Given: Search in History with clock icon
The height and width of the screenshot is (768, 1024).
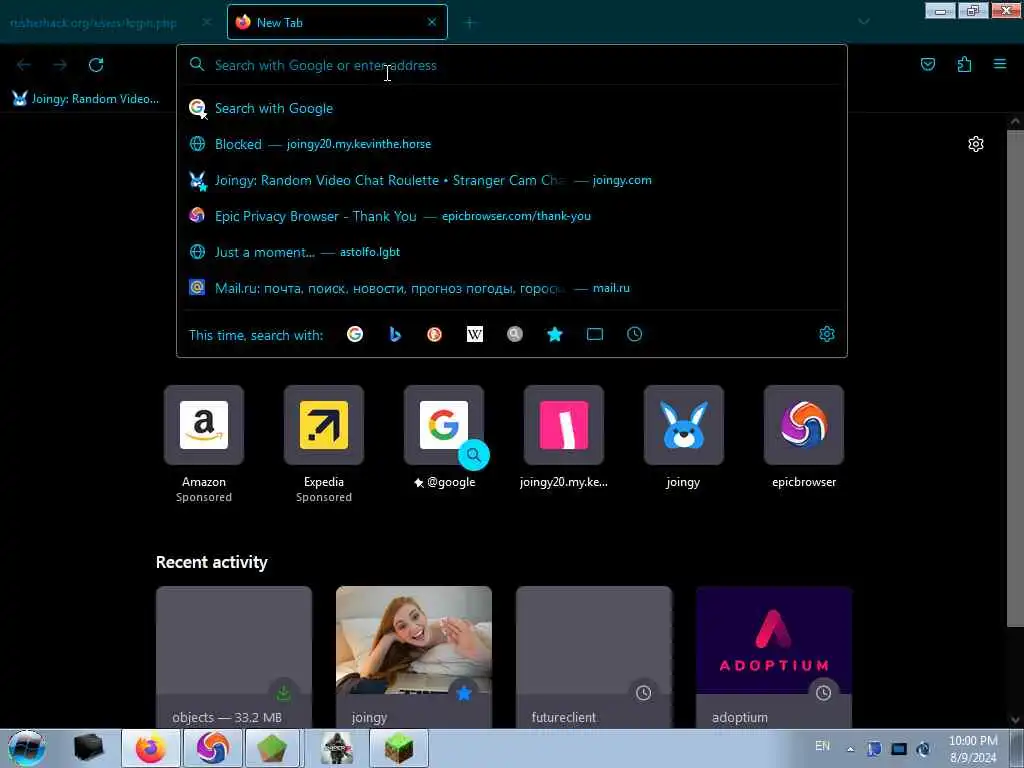Looking at the screenshot, I should (x=634, y=334).
